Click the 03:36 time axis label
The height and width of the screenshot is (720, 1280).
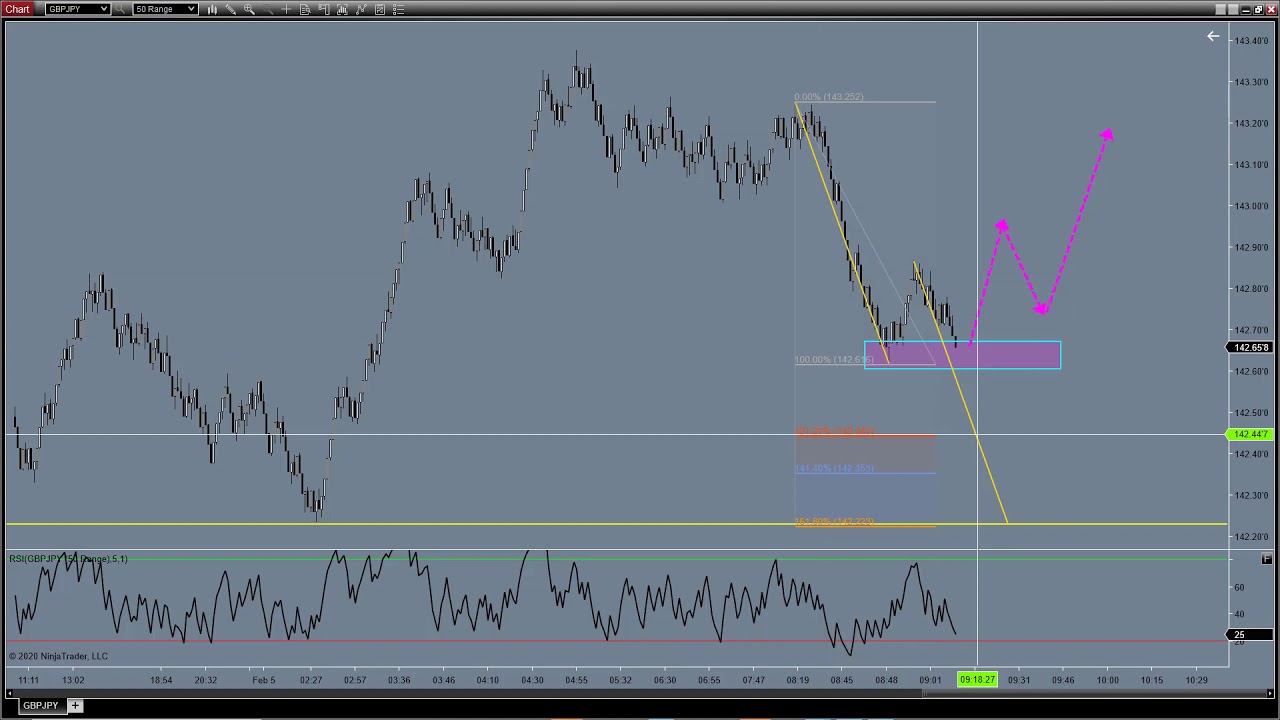point(399,680)
